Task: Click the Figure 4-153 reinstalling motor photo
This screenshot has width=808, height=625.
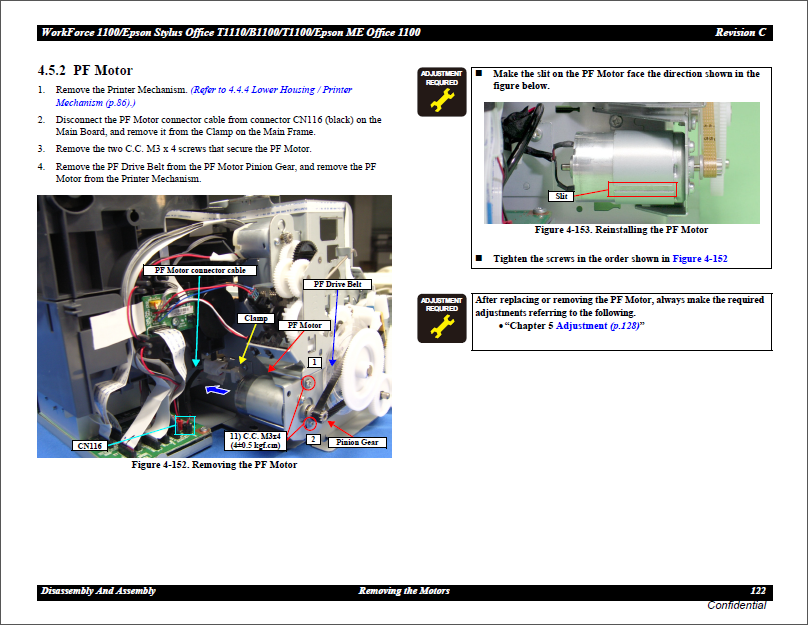Action: [x=621, y=162]
